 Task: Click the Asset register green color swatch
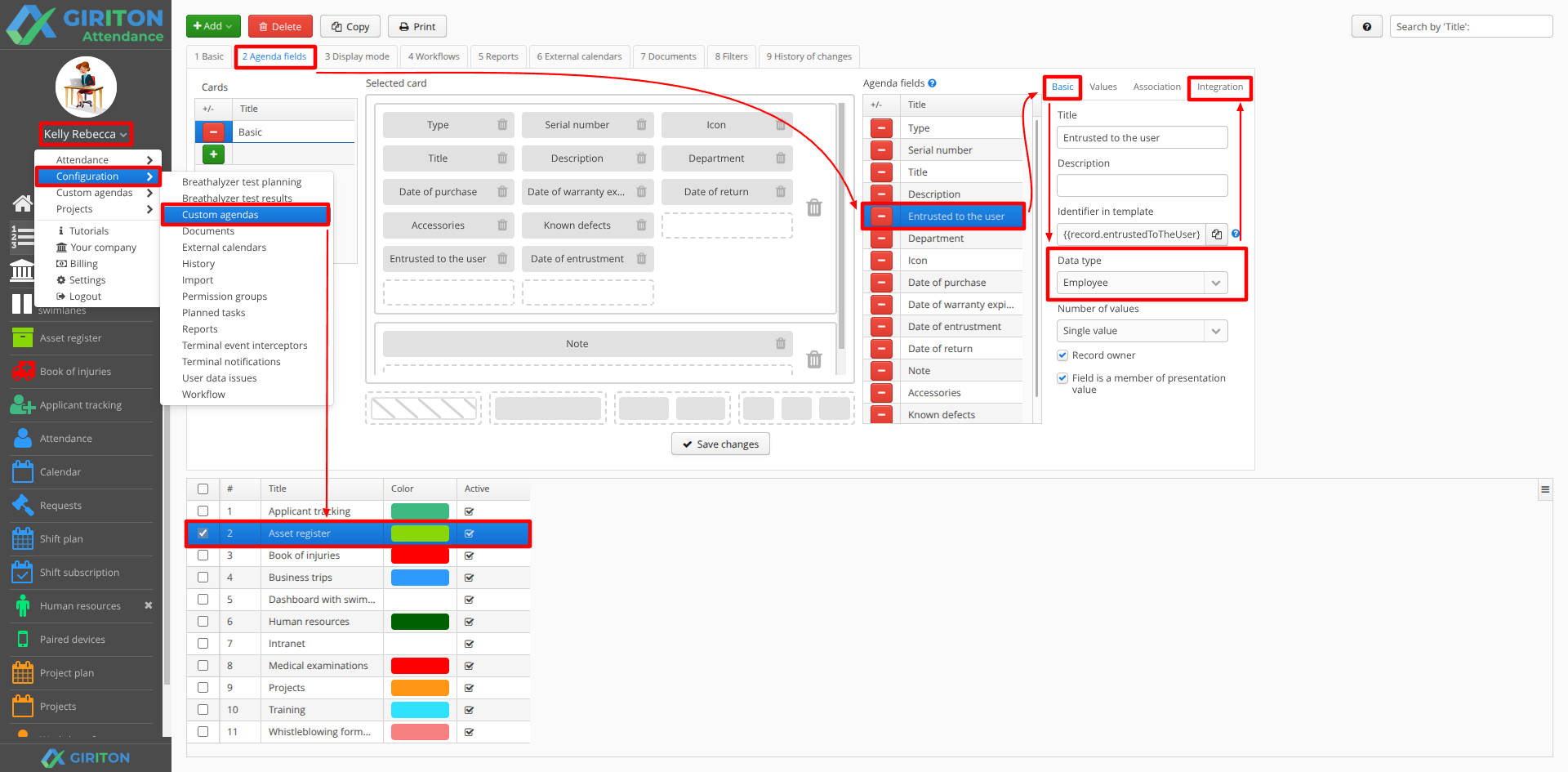420,533
